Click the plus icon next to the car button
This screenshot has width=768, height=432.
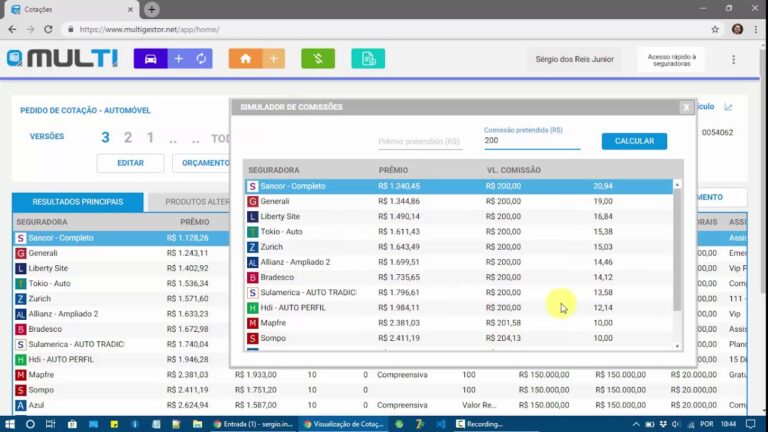179,59
